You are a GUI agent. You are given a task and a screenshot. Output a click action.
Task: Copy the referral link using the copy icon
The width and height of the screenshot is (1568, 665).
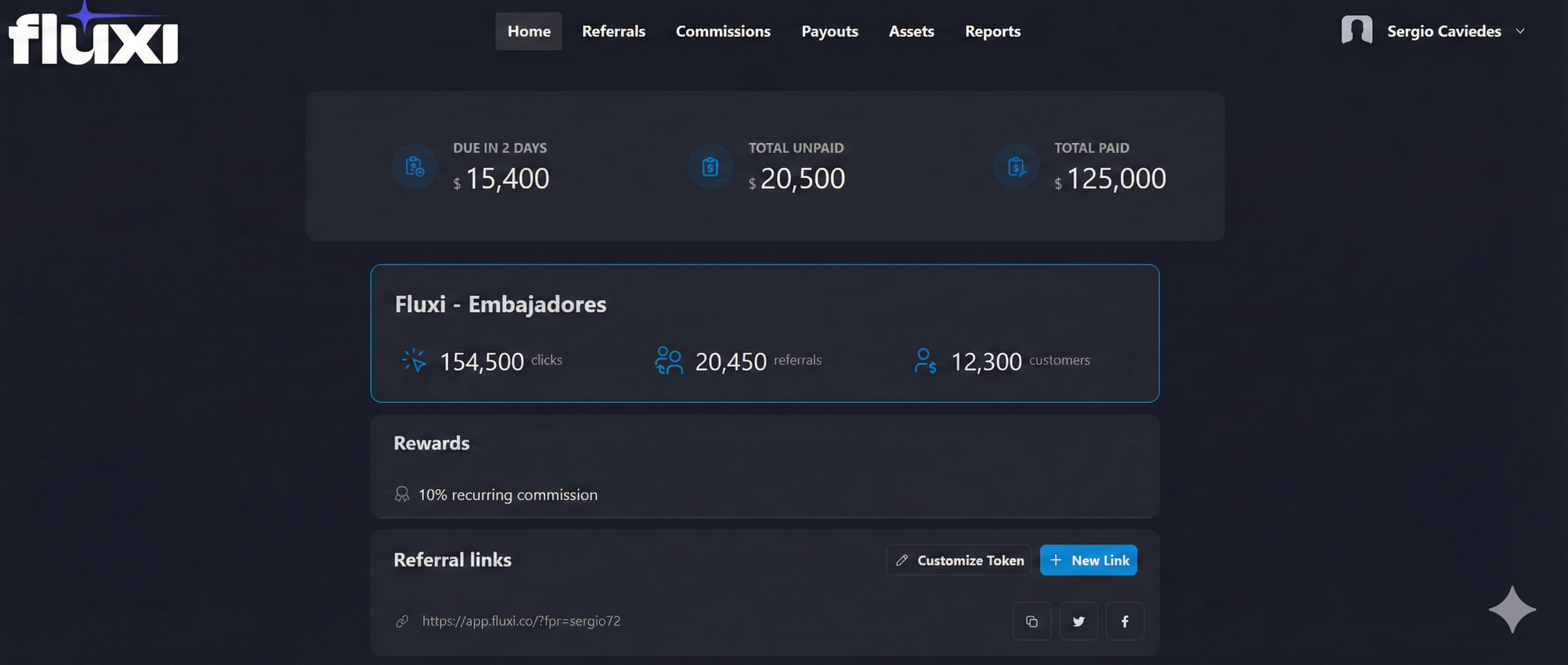pos(1032,621)
